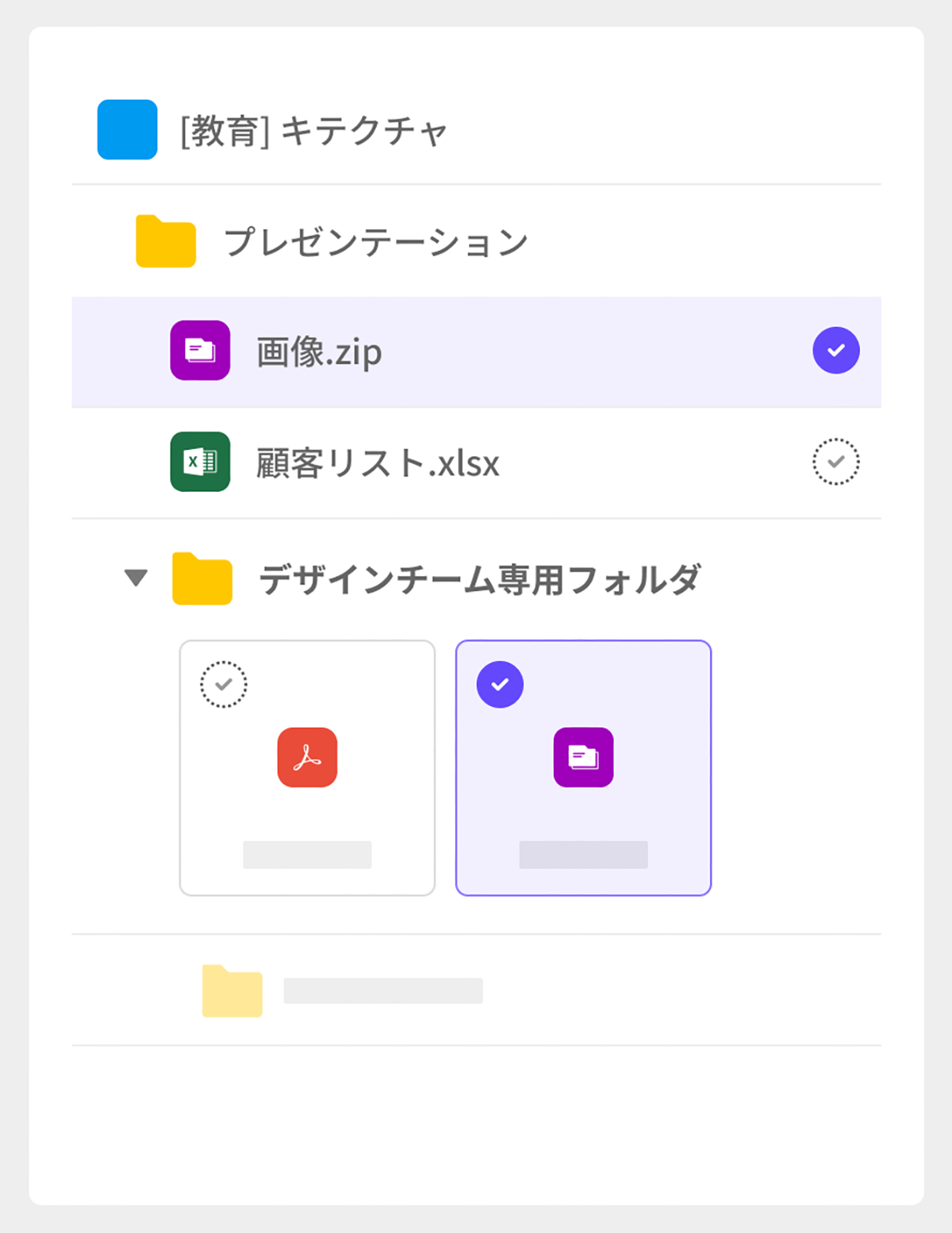
Task: Click the placeholder name bar under PDF card
Action: pyautogui.click(x=307, y=855)
